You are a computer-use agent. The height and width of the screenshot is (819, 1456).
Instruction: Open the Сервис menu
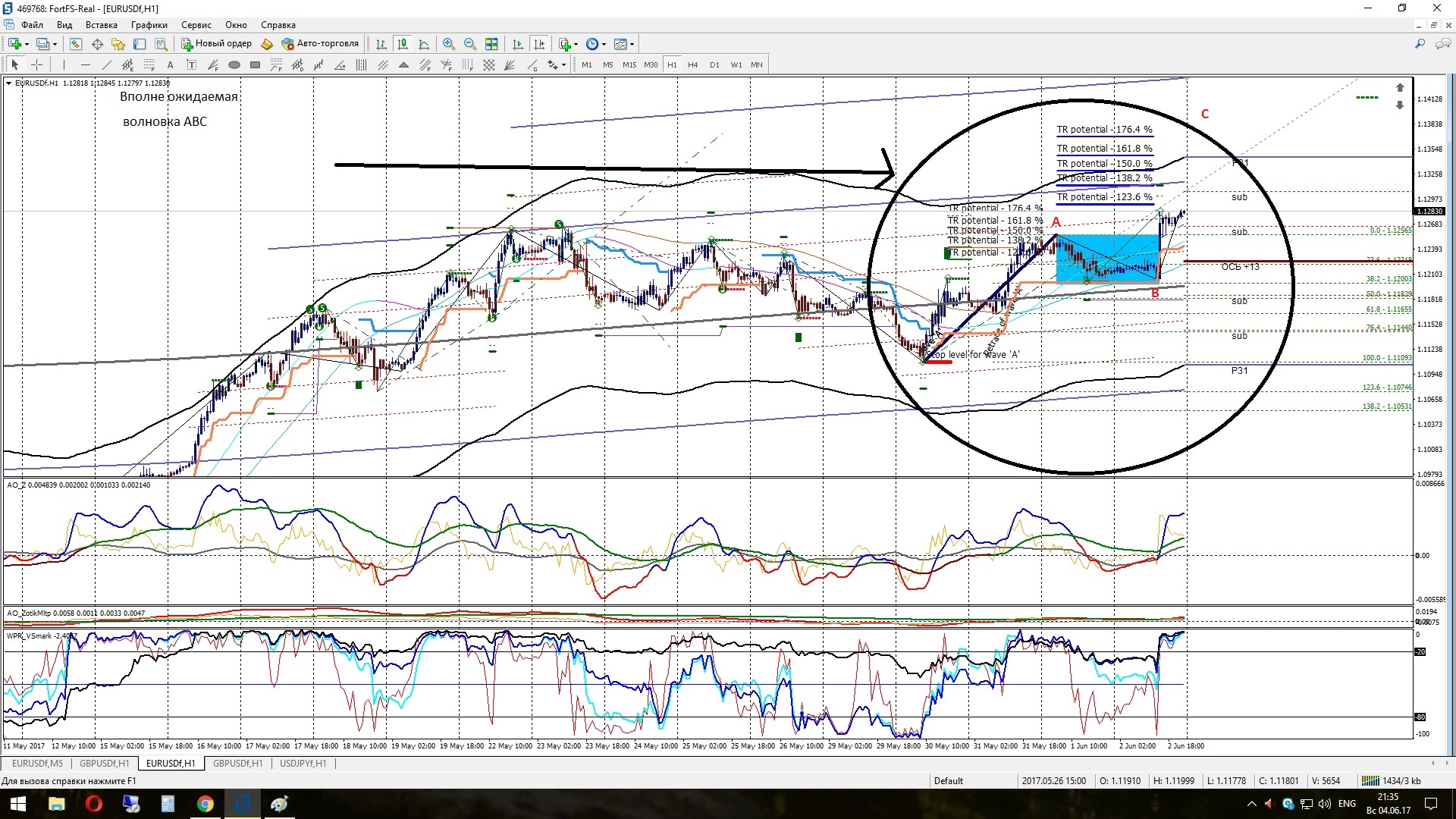(x=196, y=25)
